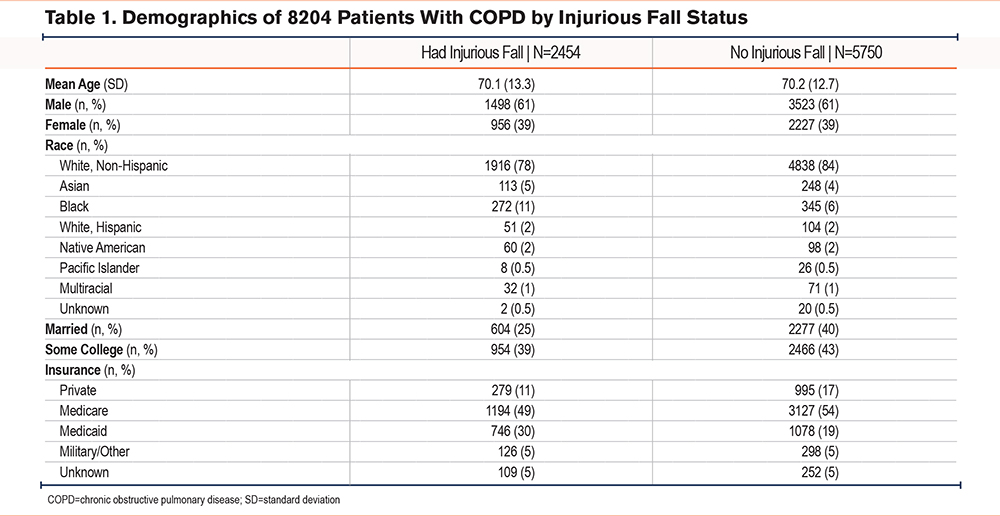Screen dimensions: 1000x516
Task: Select the No Injurious Fall column header
Action: [x=805, y=54]
